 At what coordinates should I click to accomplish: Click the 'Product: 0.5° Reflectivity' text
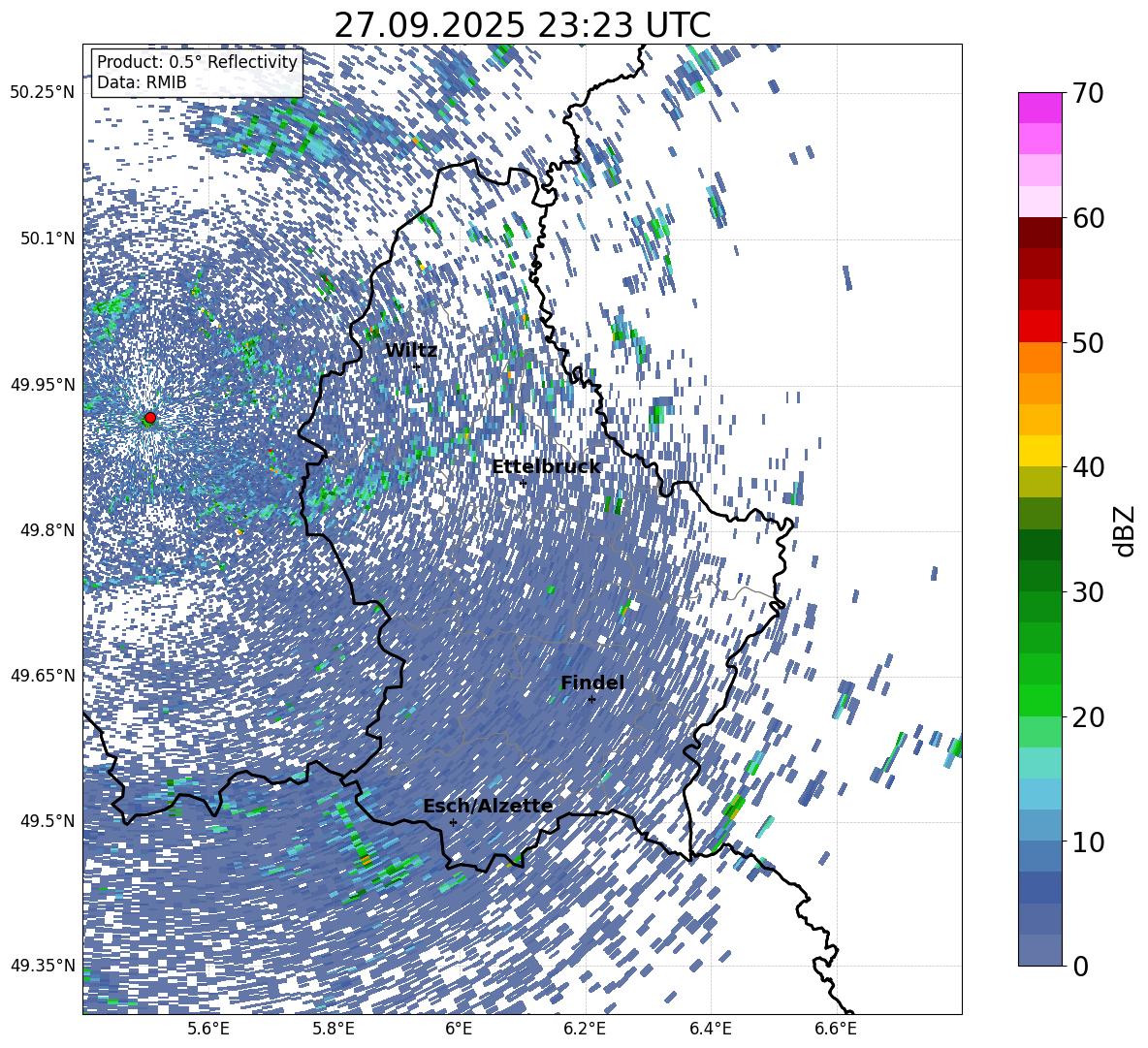click(197, 61)
